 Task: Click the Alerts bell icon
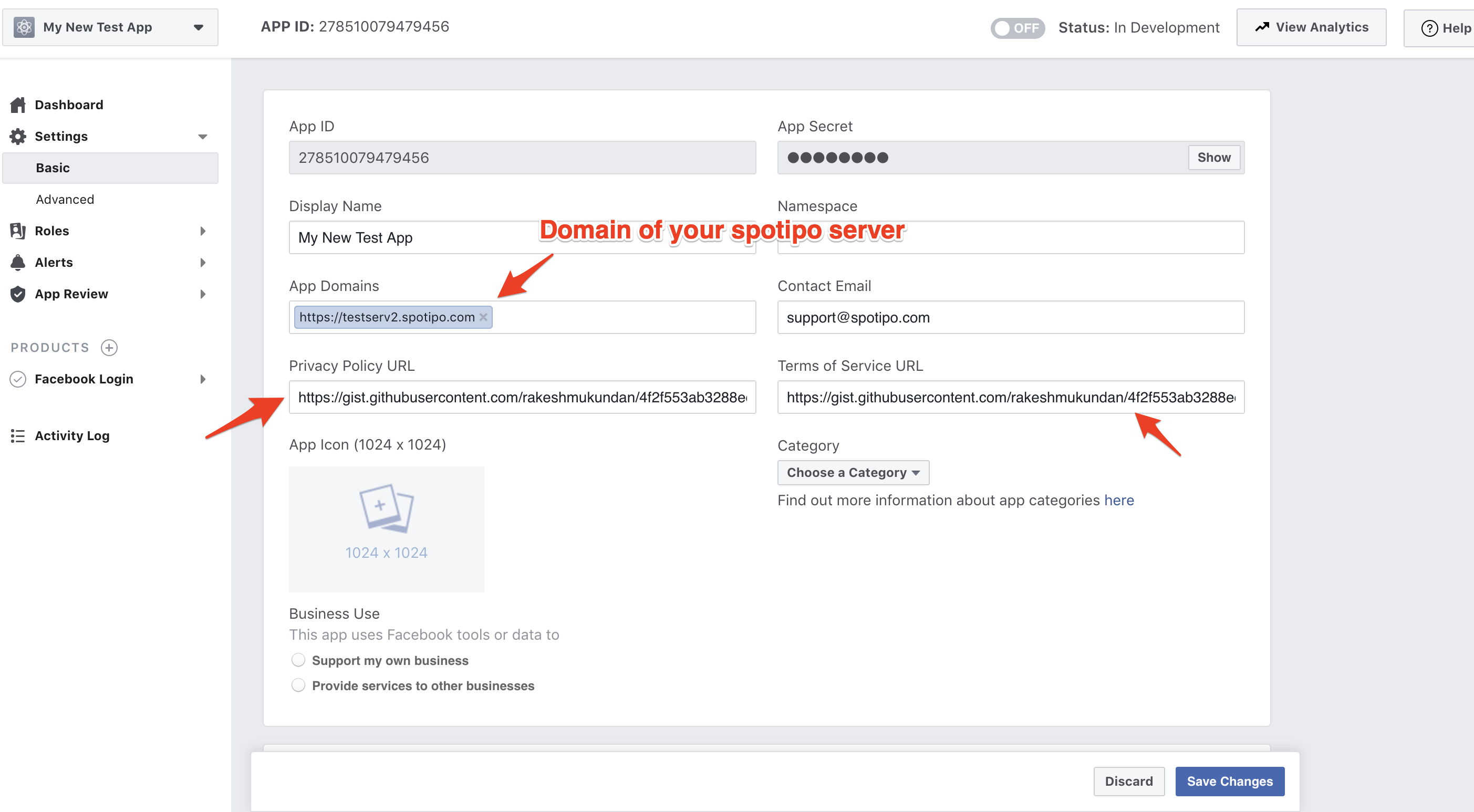click(x=18, y=262)
